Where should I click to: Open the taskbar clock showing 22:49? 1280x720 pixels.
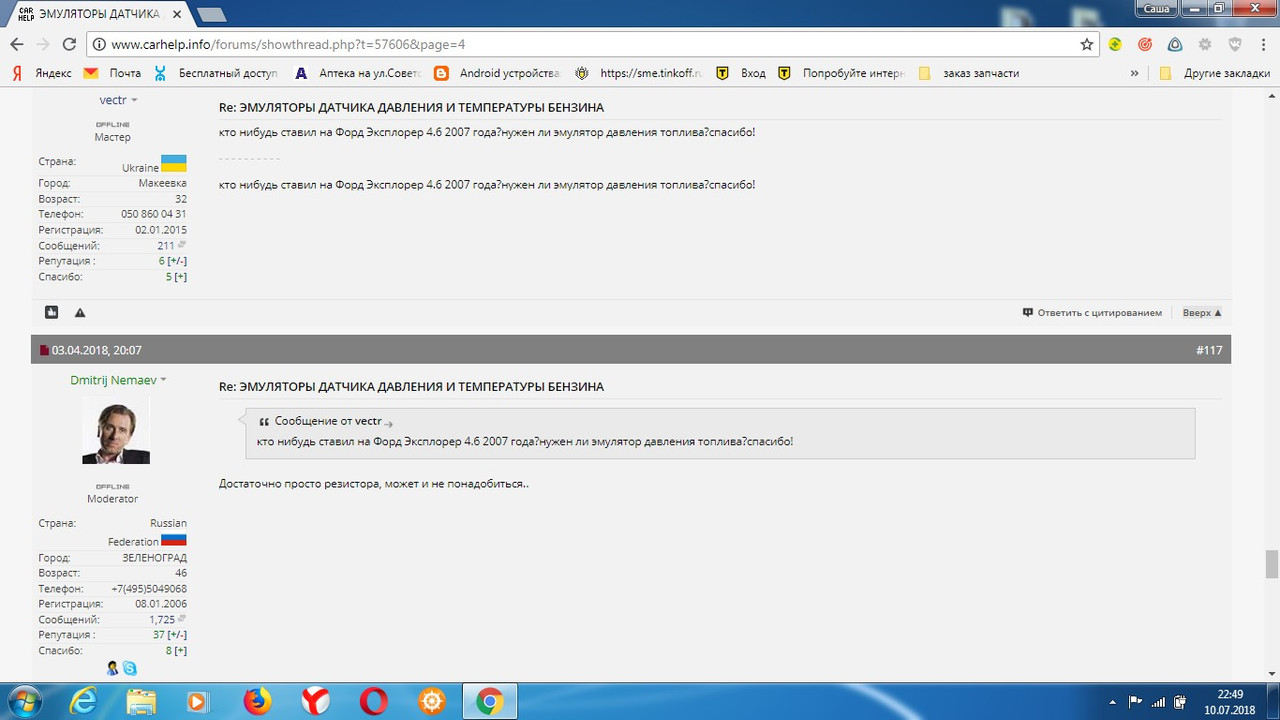click(x=1230, y=702)
